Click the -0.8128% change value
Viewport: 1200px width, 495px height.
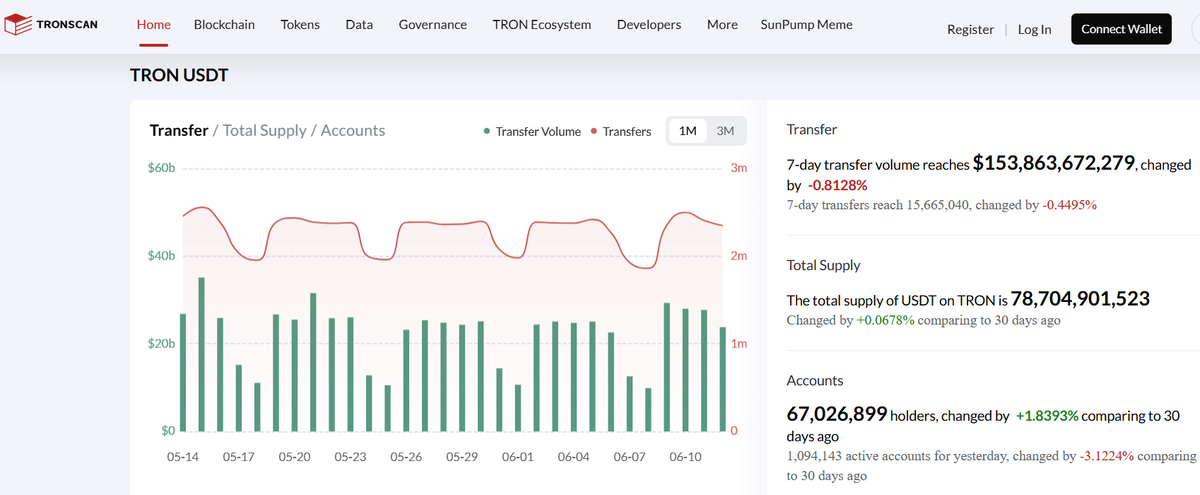coord(837,185)
